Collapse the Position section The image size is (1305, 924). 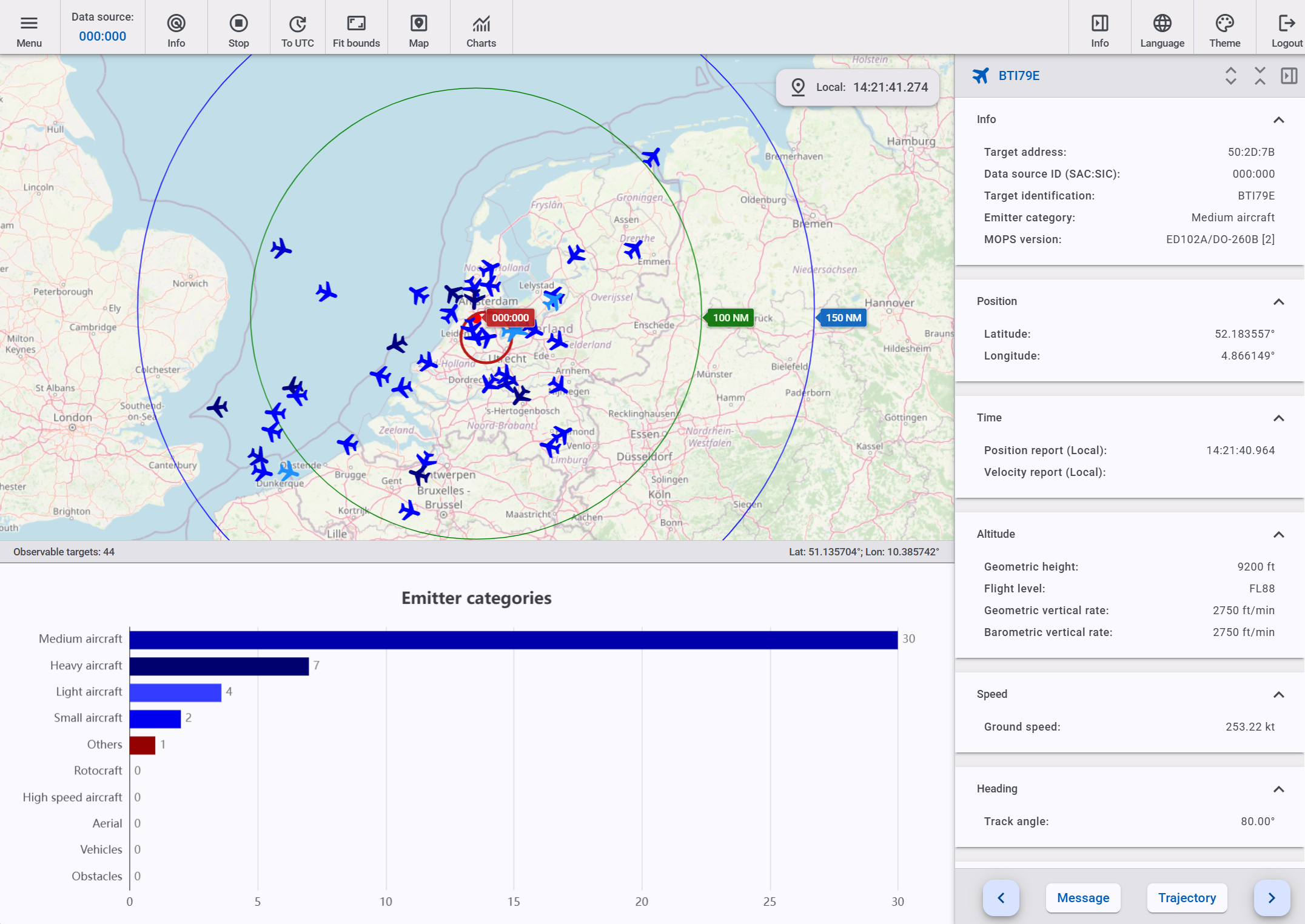(x=1278, y=301)
